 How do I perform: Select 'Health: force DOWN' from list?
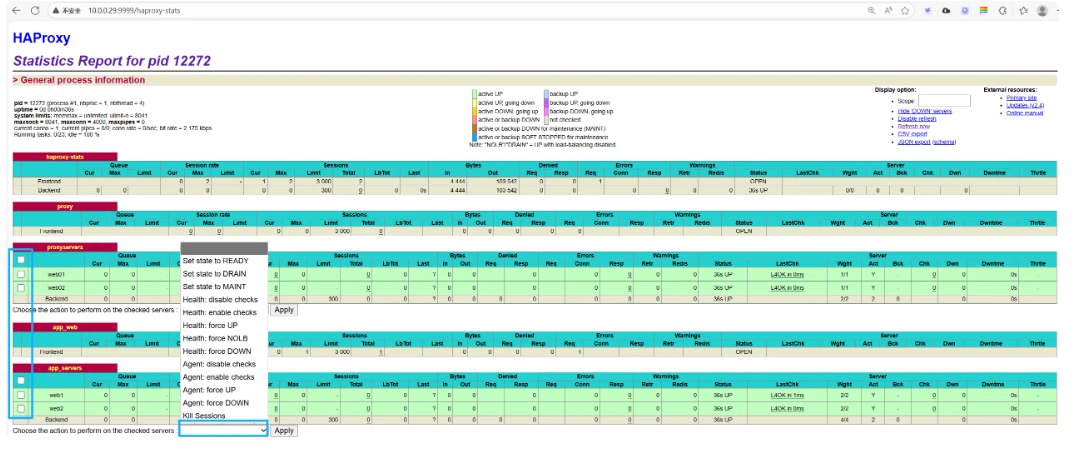217,351
